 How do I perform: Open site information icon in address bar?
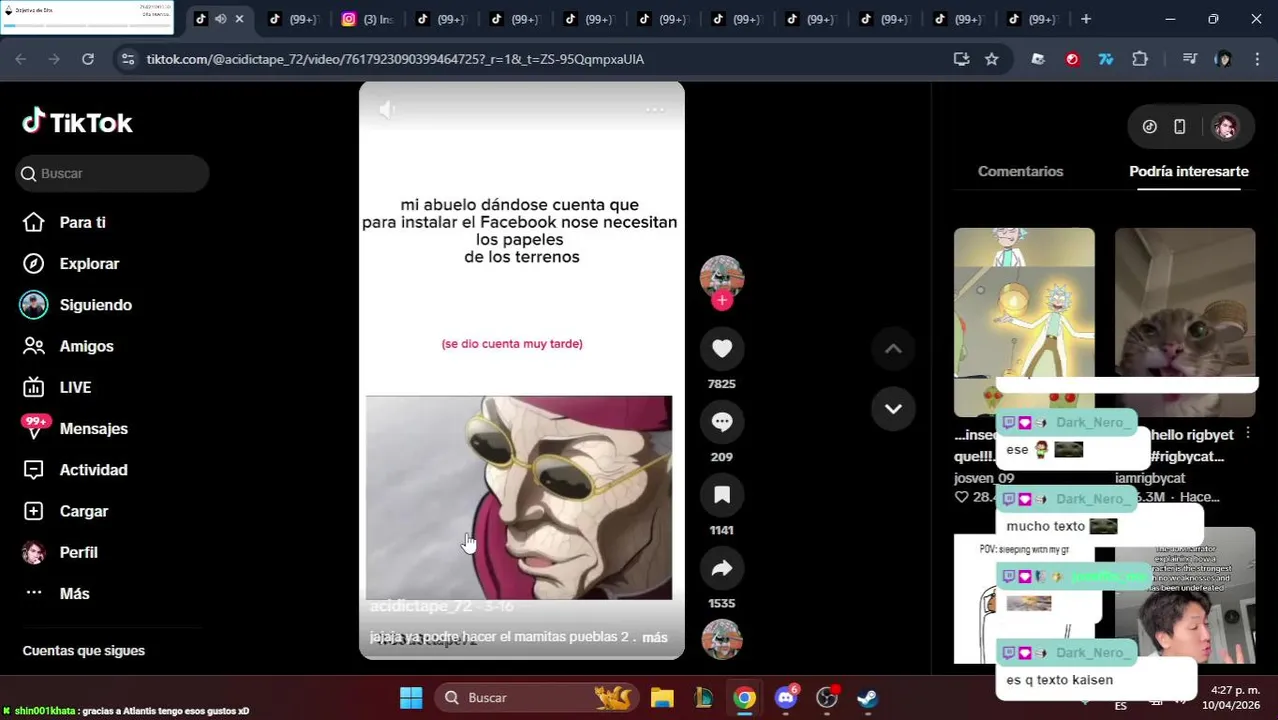(127, 59)
